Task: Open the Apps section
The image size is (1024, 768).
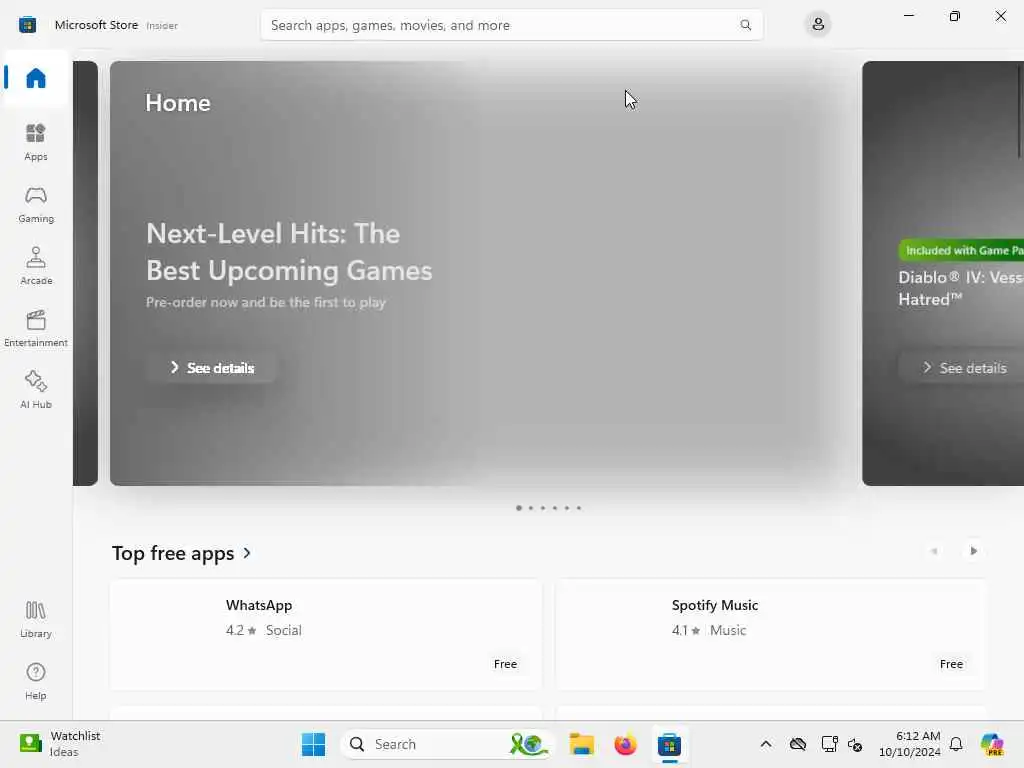Action: (x=36, y=142)
